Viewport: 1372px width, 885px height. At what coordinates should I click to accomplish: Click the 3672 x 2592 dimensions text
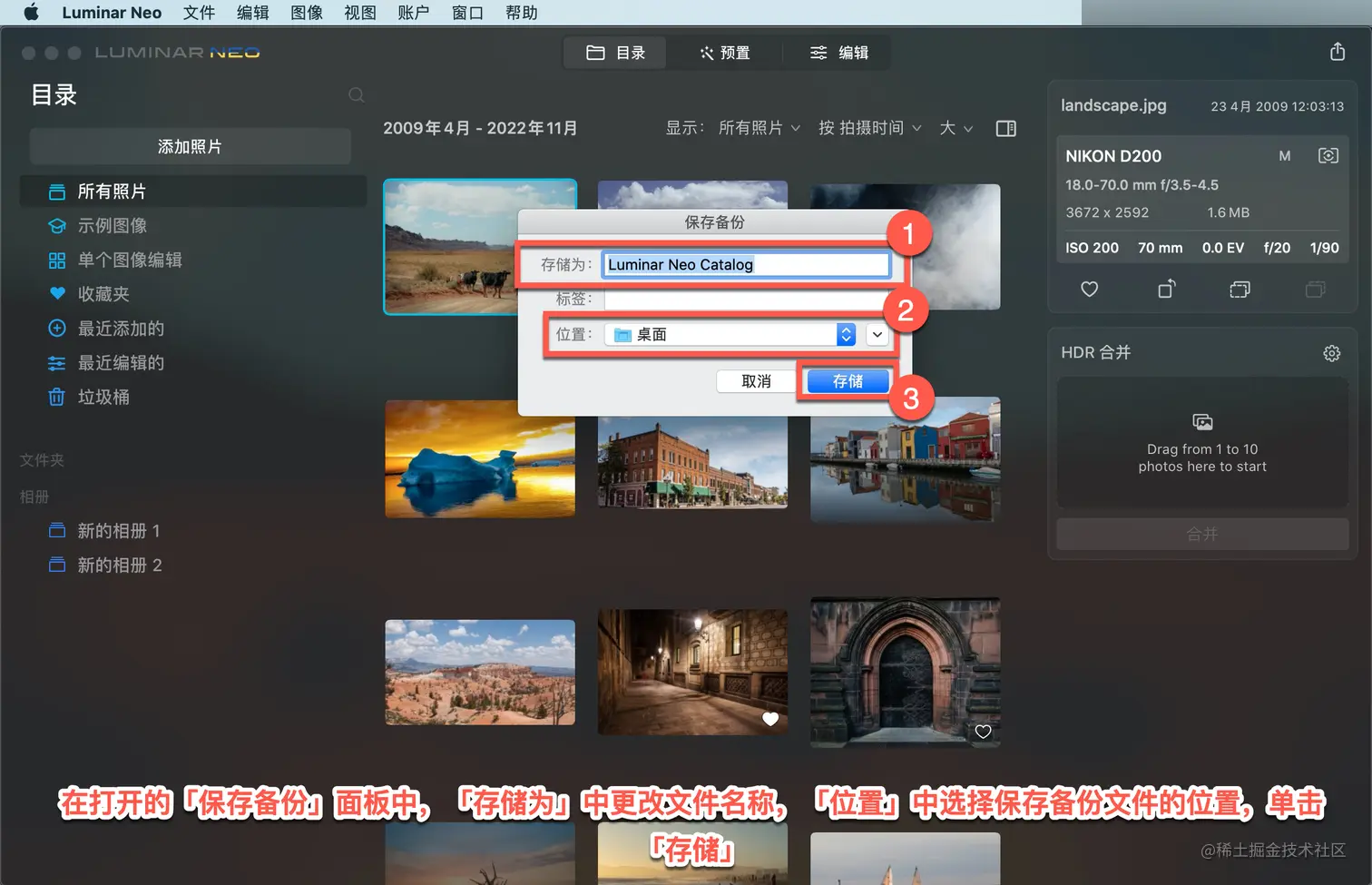tap(1107, 212)
